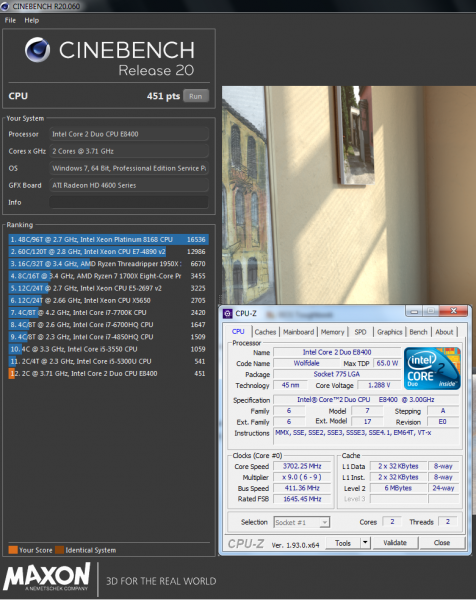Click the Core Speed value 3702.25 MHz
The image size is (476, 600).
302,466
